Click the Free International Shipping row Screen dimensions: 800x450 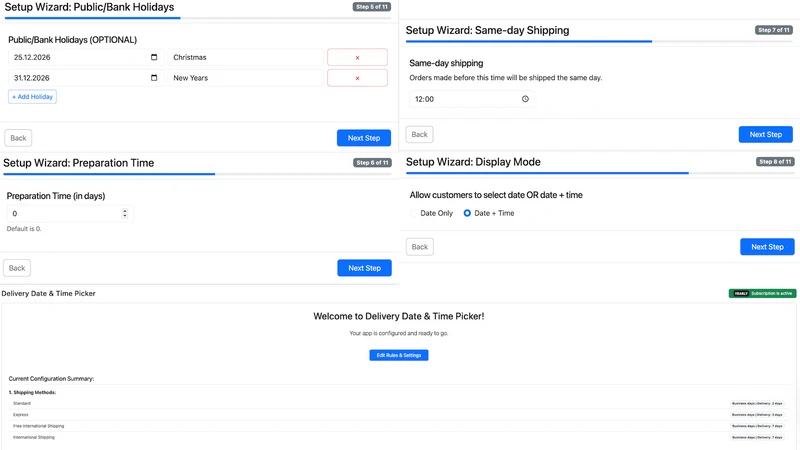[x=398, y=426]
